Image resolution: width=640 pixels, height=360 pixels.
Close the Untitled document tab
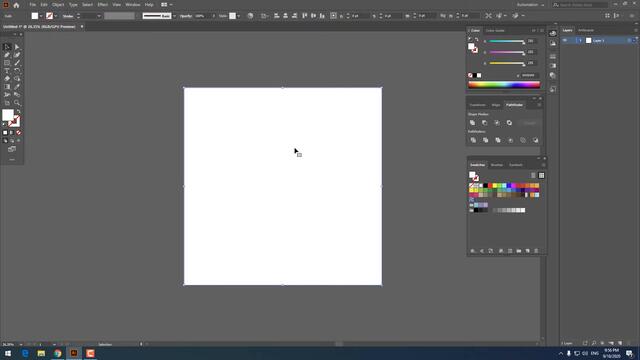click(x=82, y=27)
